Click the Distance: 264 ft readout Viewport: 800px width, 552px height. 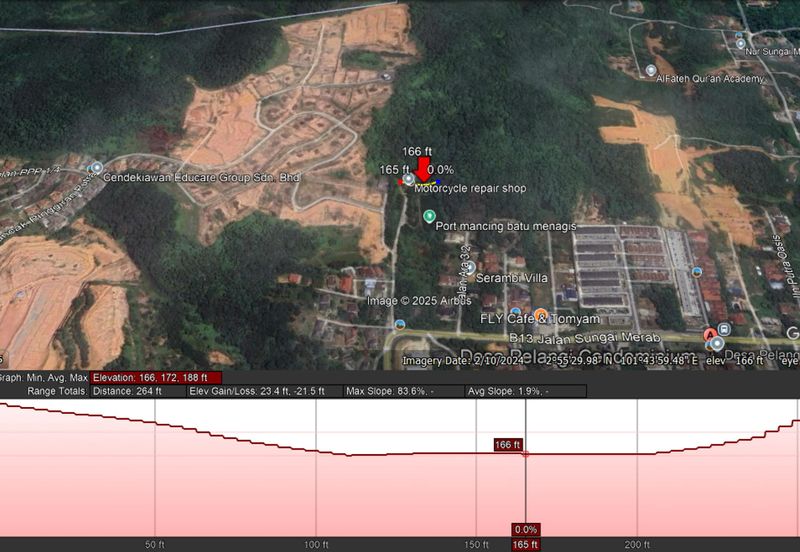(x=138, y=391)
